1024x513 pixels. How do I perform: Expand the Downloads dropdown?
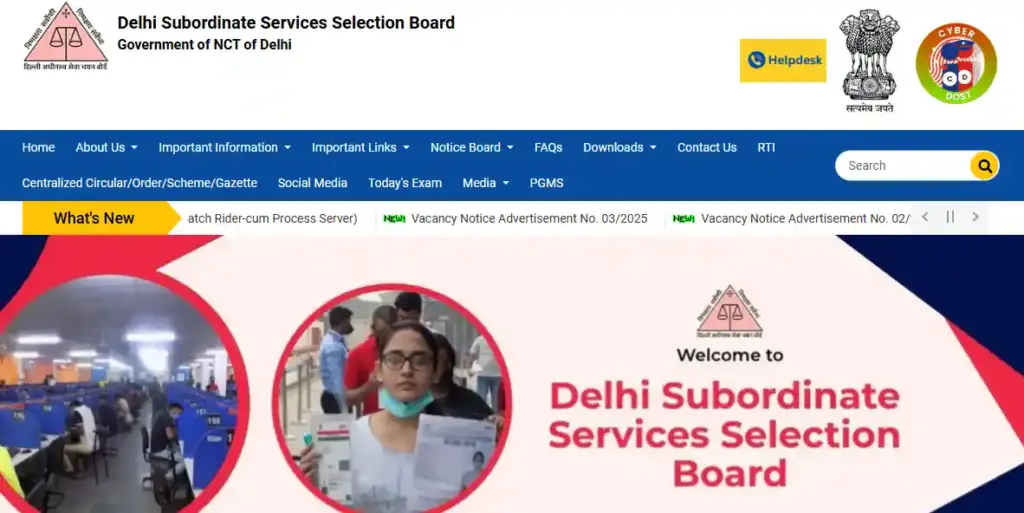620,148
